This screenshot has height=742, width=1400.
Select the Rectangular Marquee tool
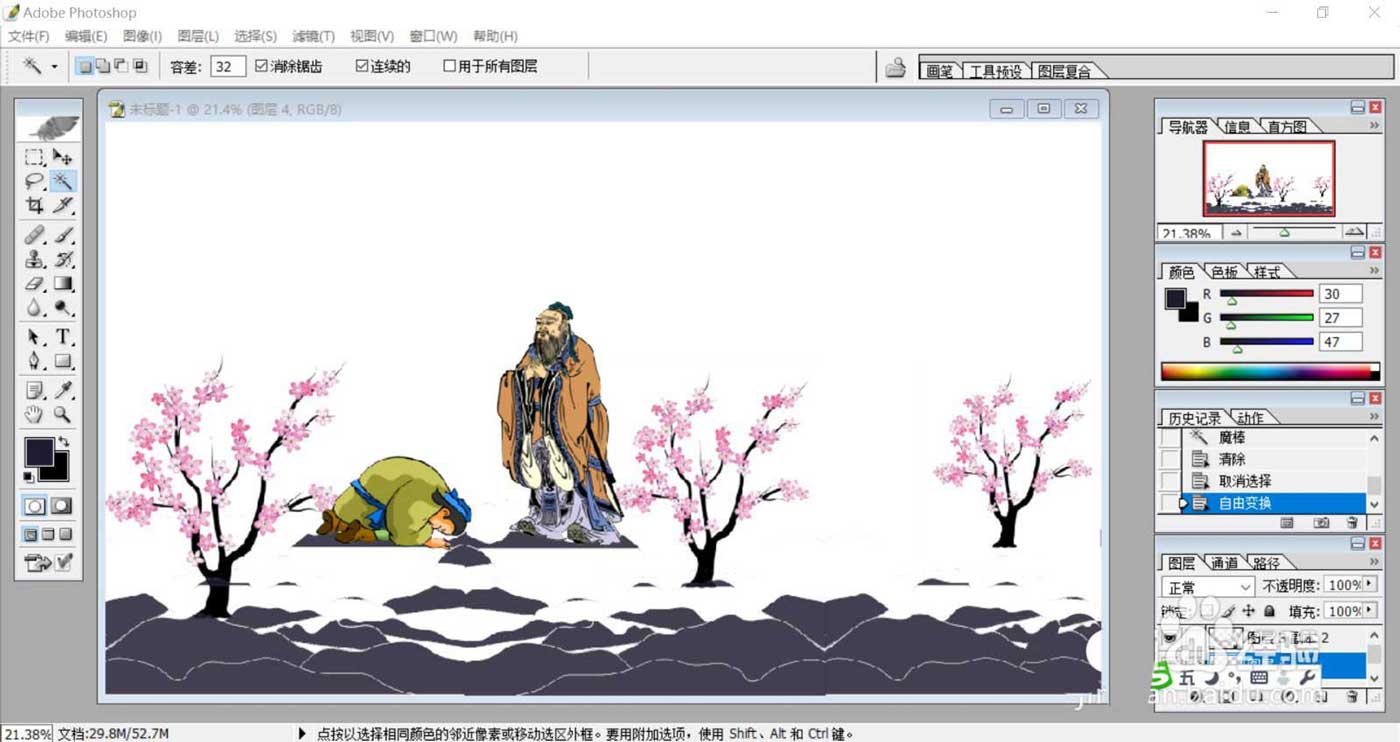click(34, 157)
